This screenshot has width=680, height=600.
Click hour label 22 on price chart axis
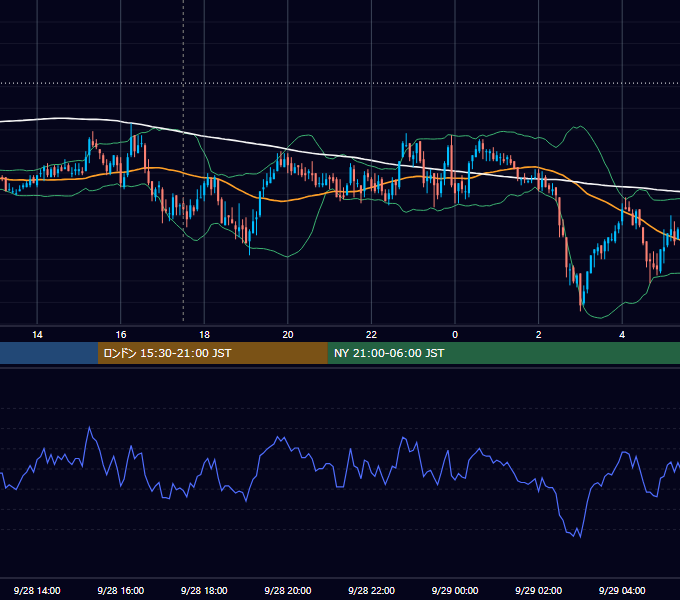click(371, 335)
